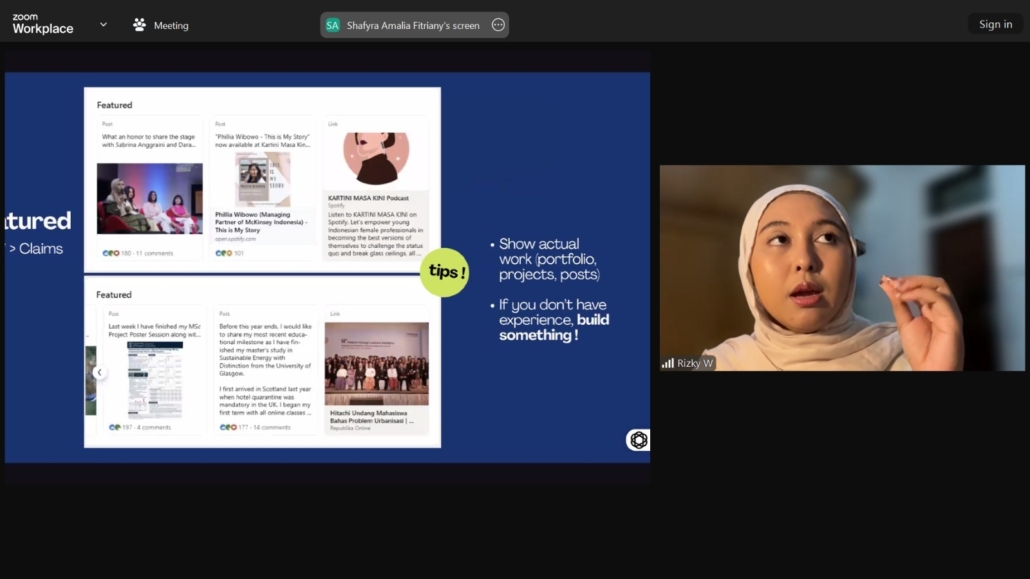Open the ellipsis more options for shared screen
The width and height of the screenshot is (1030, 579).
[x=498, y=25]
